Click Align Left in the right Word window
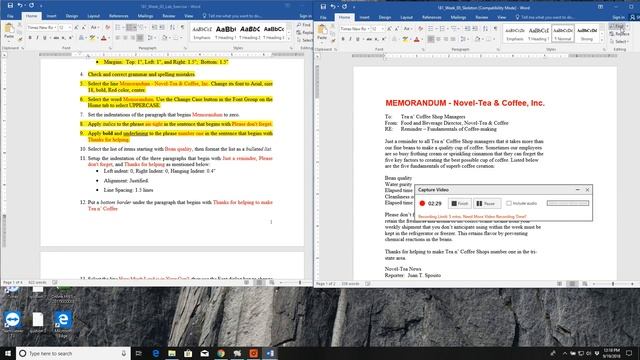 click(431, 39)
